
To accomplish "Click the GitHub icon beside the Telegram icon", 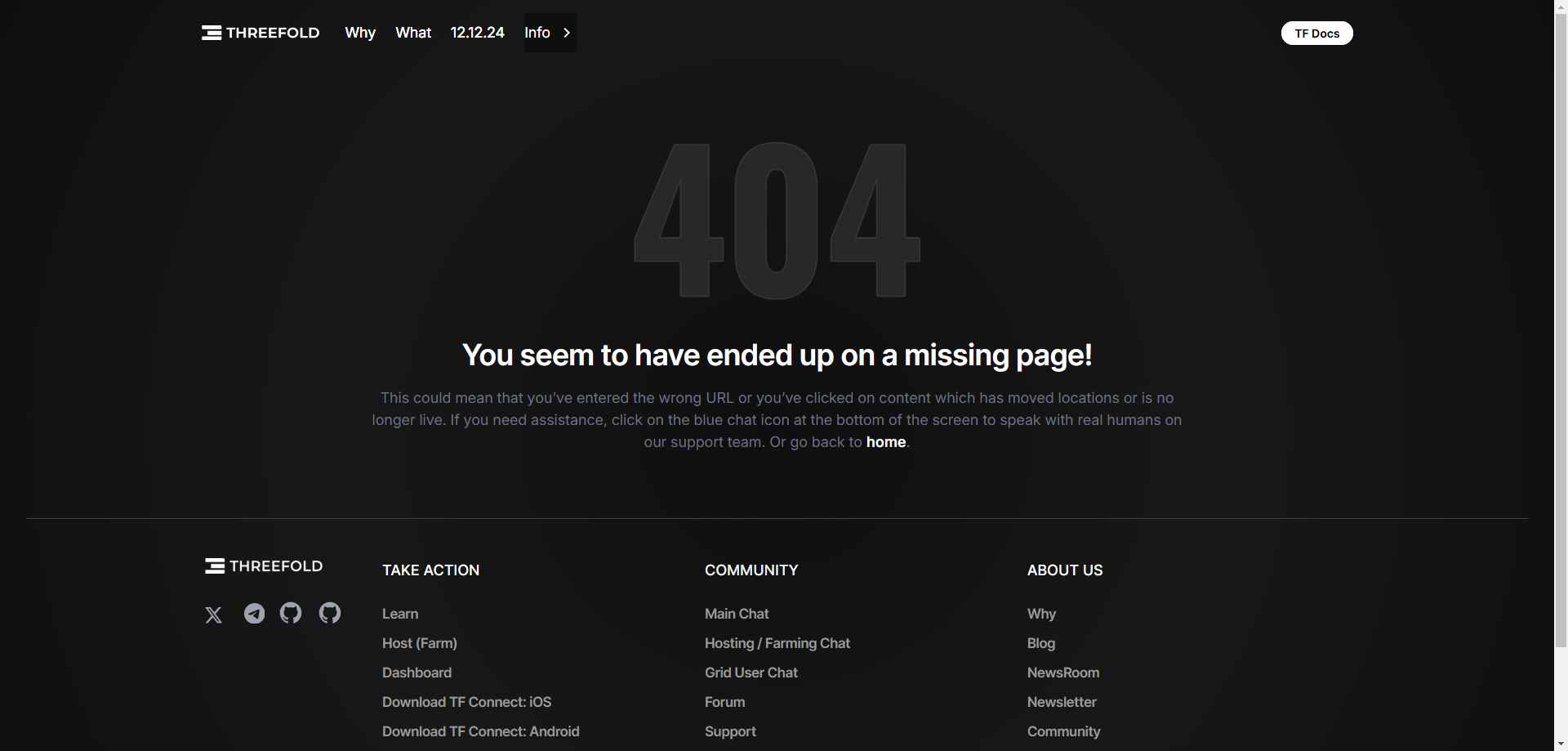I will (291, 613).
